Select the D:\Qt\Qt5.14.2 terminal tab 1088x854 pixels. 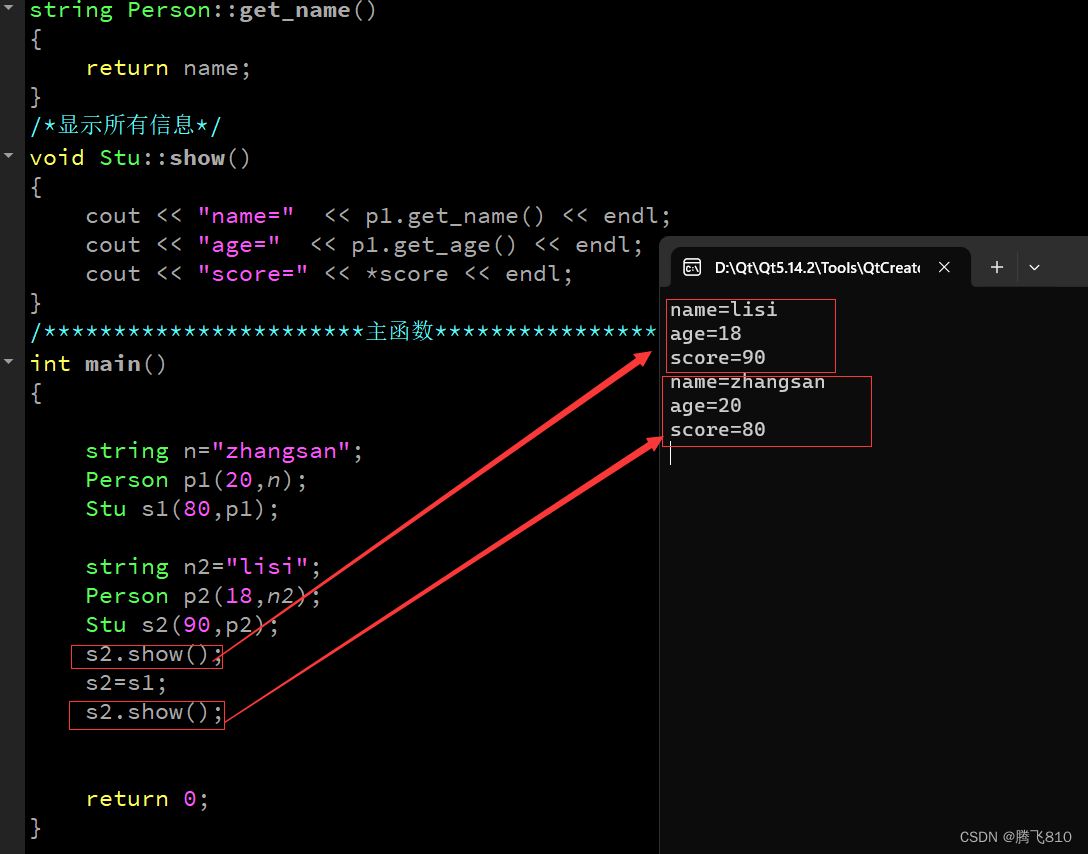click(821, 267)
